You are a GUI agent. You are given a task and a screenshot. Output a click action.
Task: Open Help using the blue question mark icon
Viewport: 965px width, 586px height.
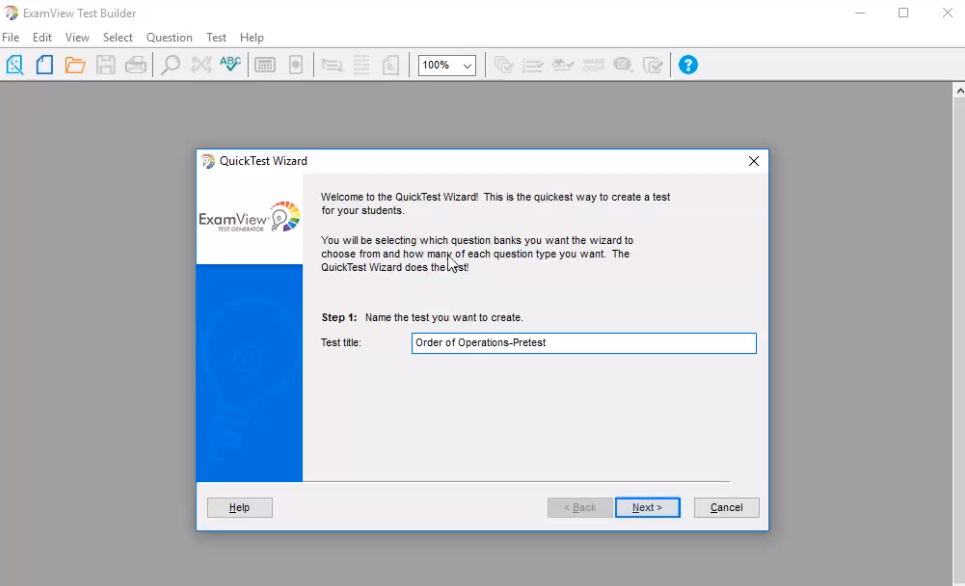687,64
